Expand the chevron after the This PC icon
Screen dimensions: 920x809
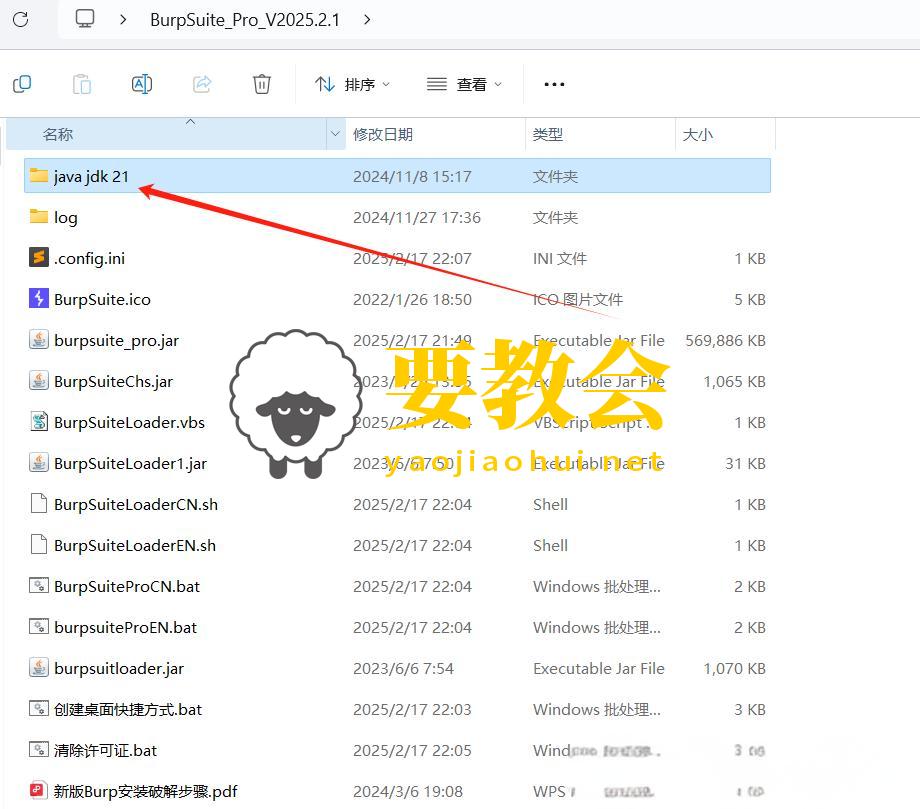(x=123, y=19)
